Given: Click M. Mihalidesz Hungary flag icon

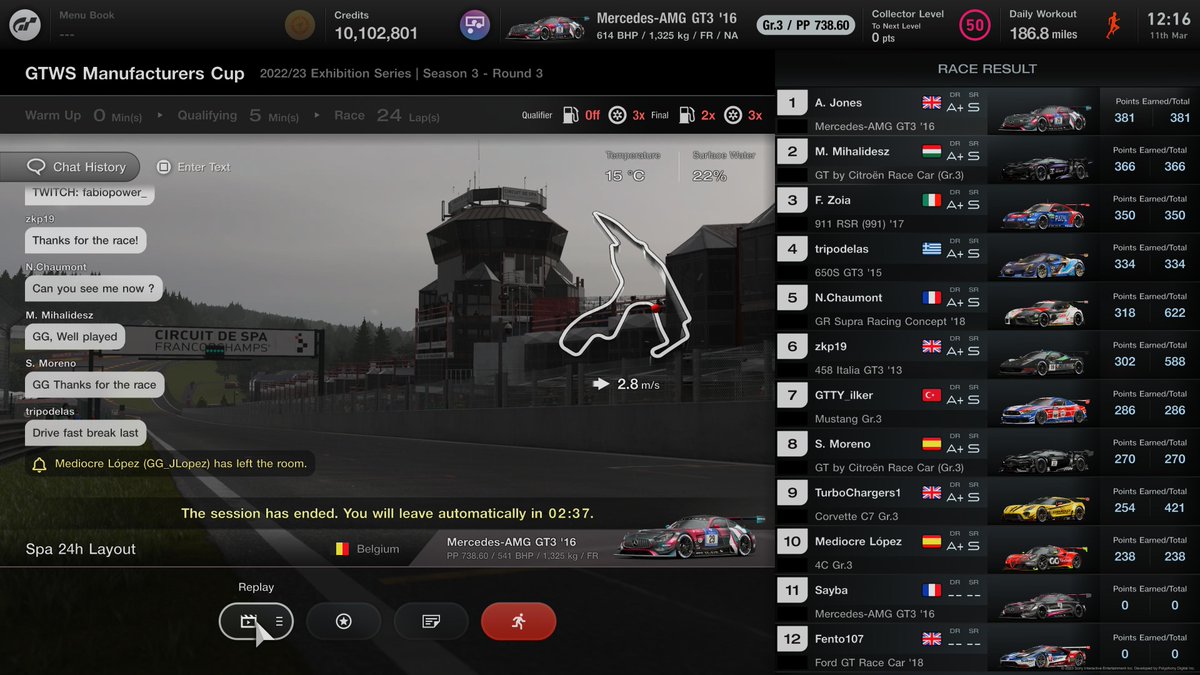Looking at the screenshot, I should click(x=932, y=151).
